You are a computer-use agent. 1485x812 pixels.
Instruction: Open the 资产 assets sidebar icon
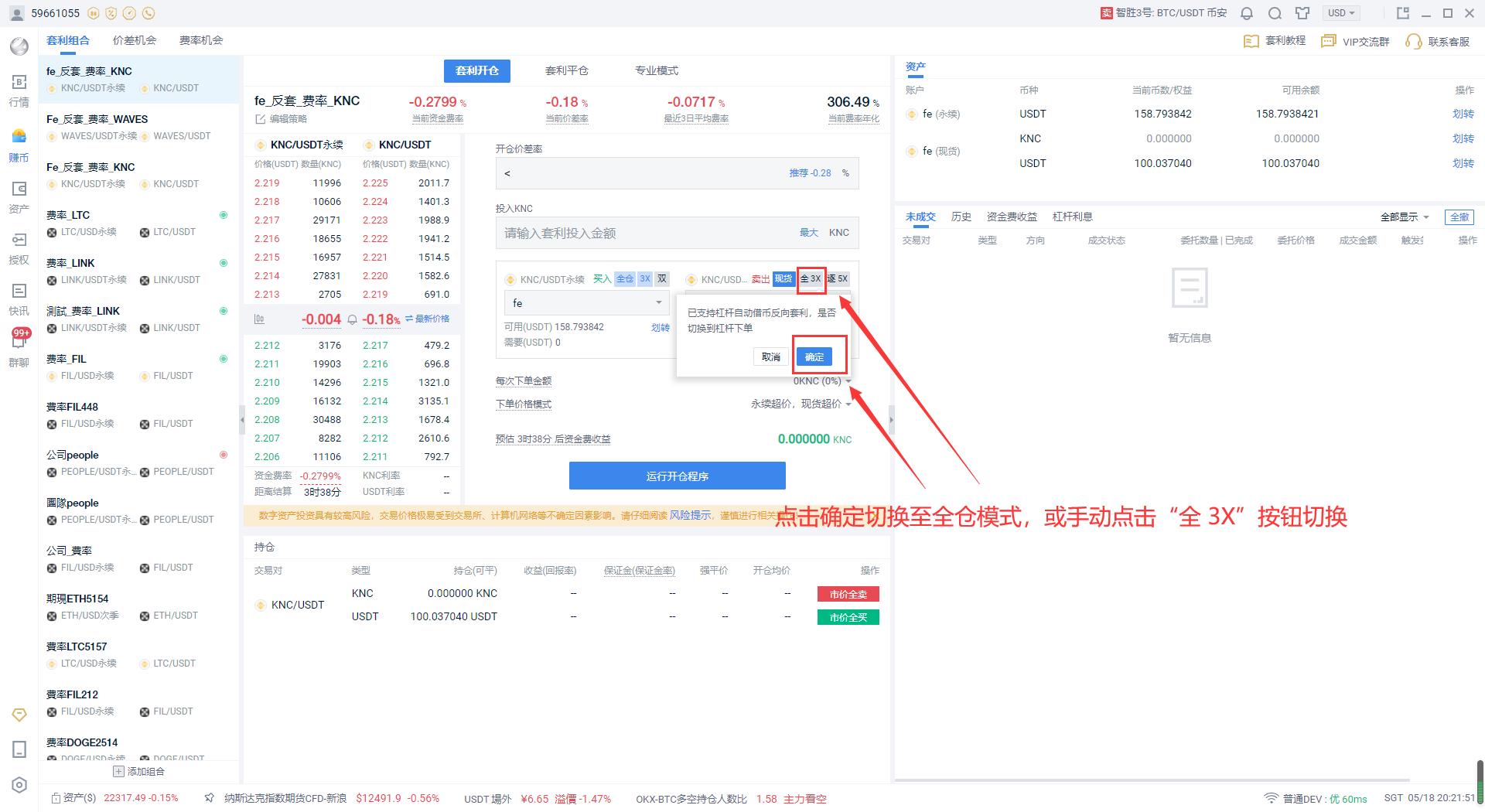point(19,196)
